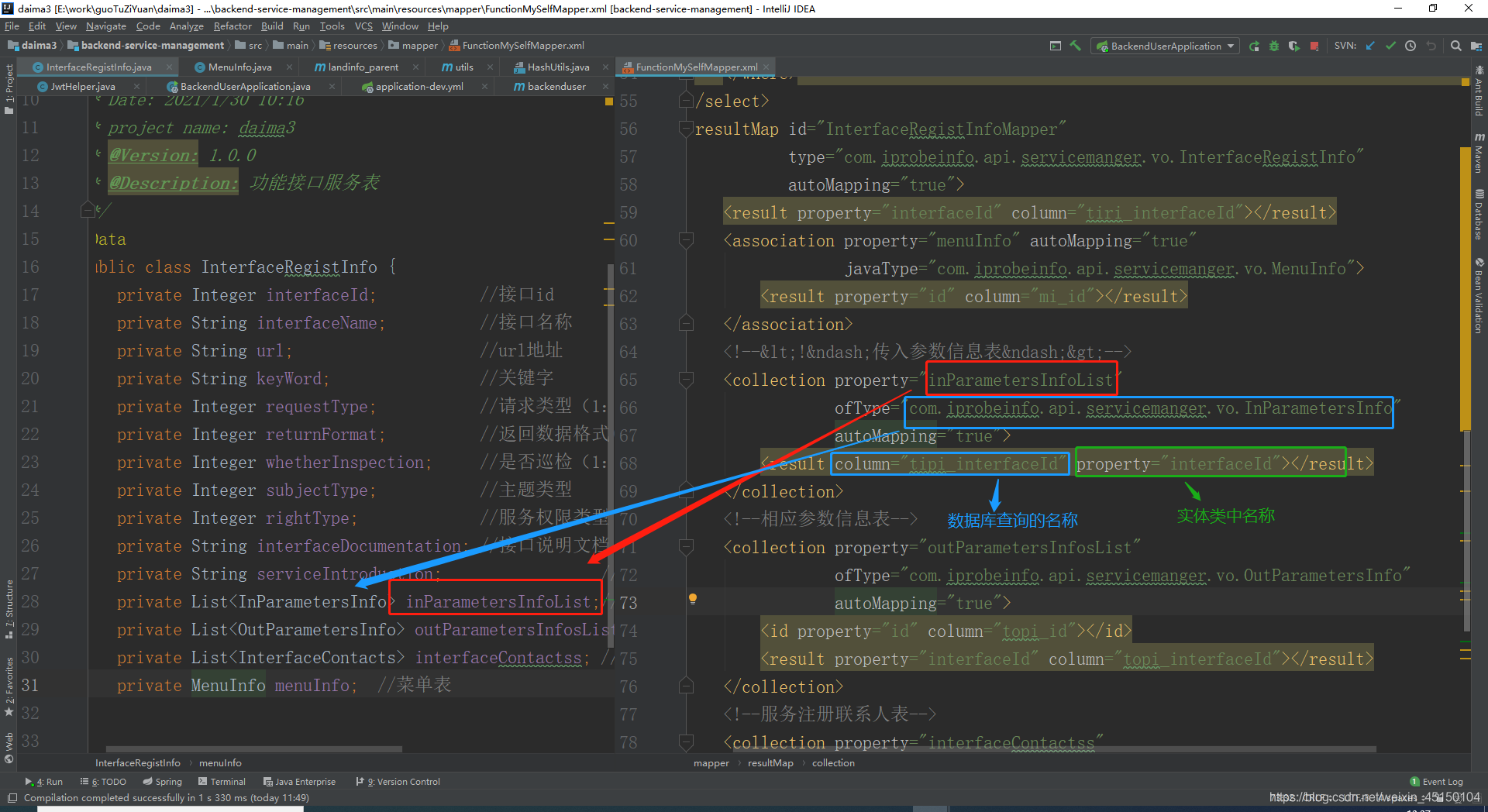This screenshot has height=812, width=1488.
Task: Open the TODO tool window
Action: point(103,781)
